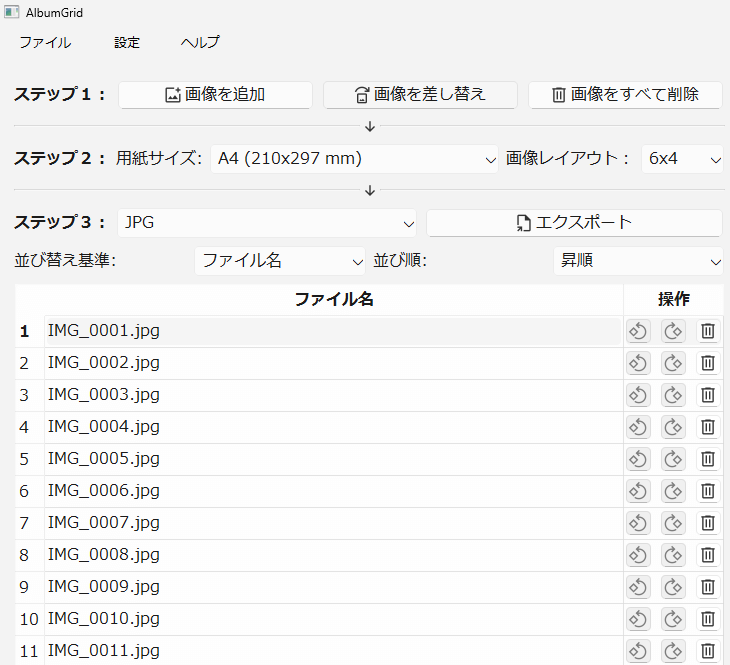This screenshot has height=665, width=730.
Task: Rotate IMG_0003.jpg clockwise
Action: pyautogui.click(x=673, y=395)
